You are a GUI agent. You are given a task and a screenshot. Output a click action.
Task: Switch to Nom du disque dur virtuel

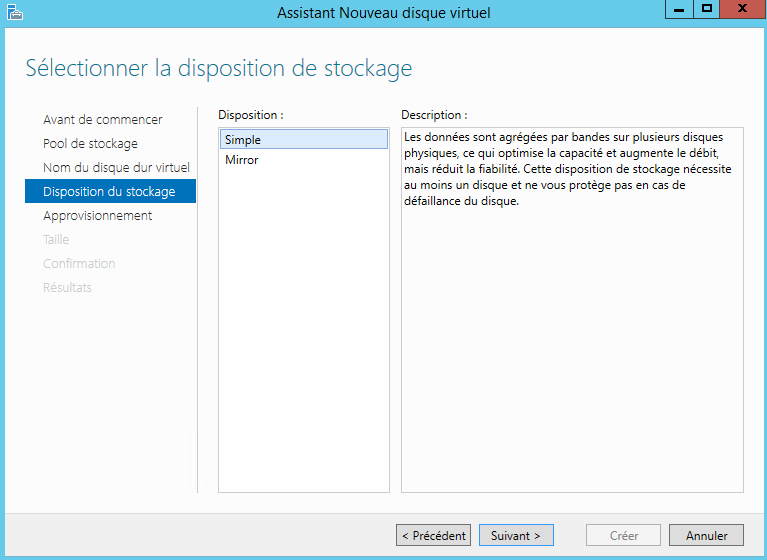point(116,168)
